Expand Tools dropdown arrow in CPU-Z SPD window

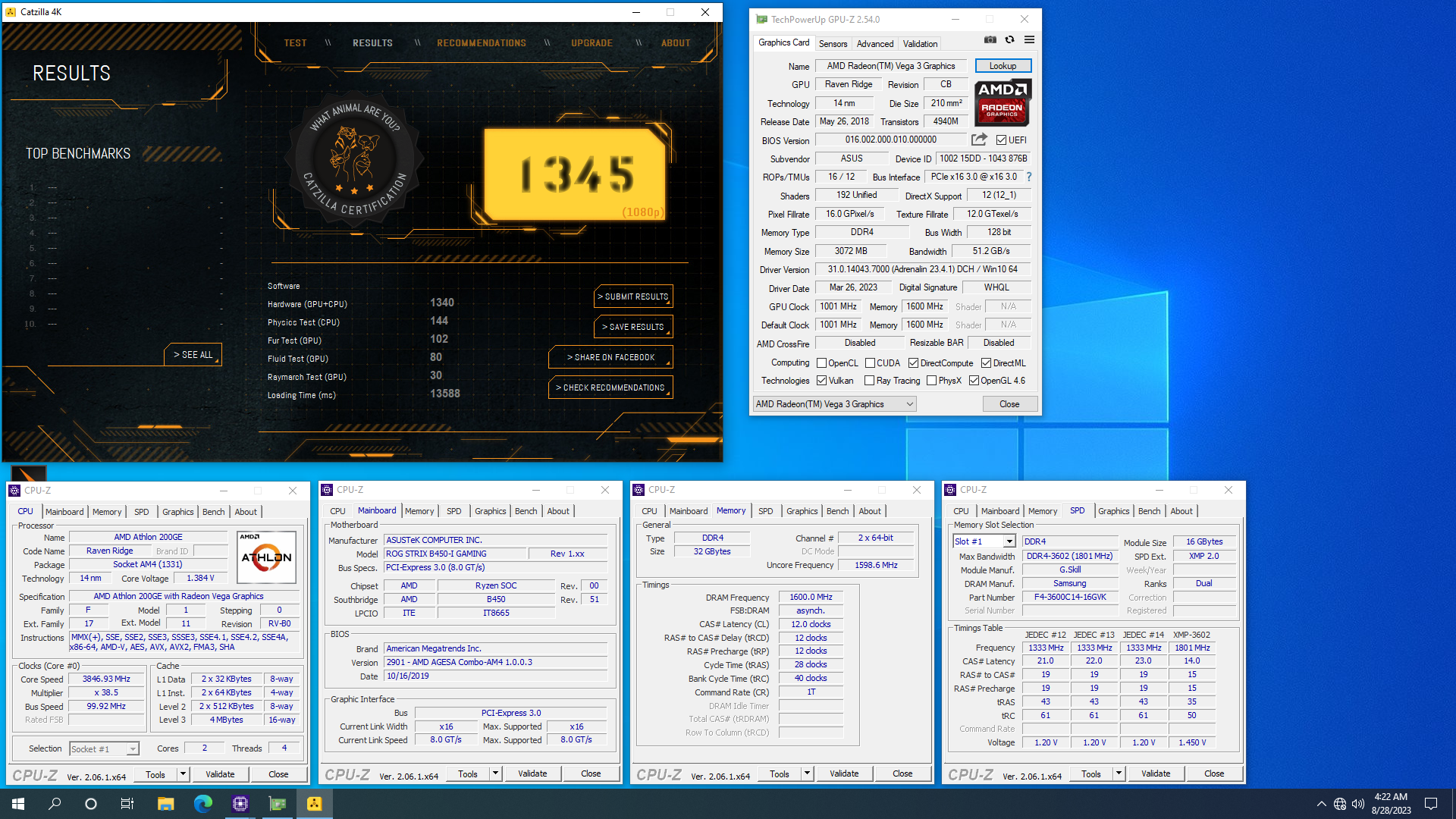[x=1119, y=773]
